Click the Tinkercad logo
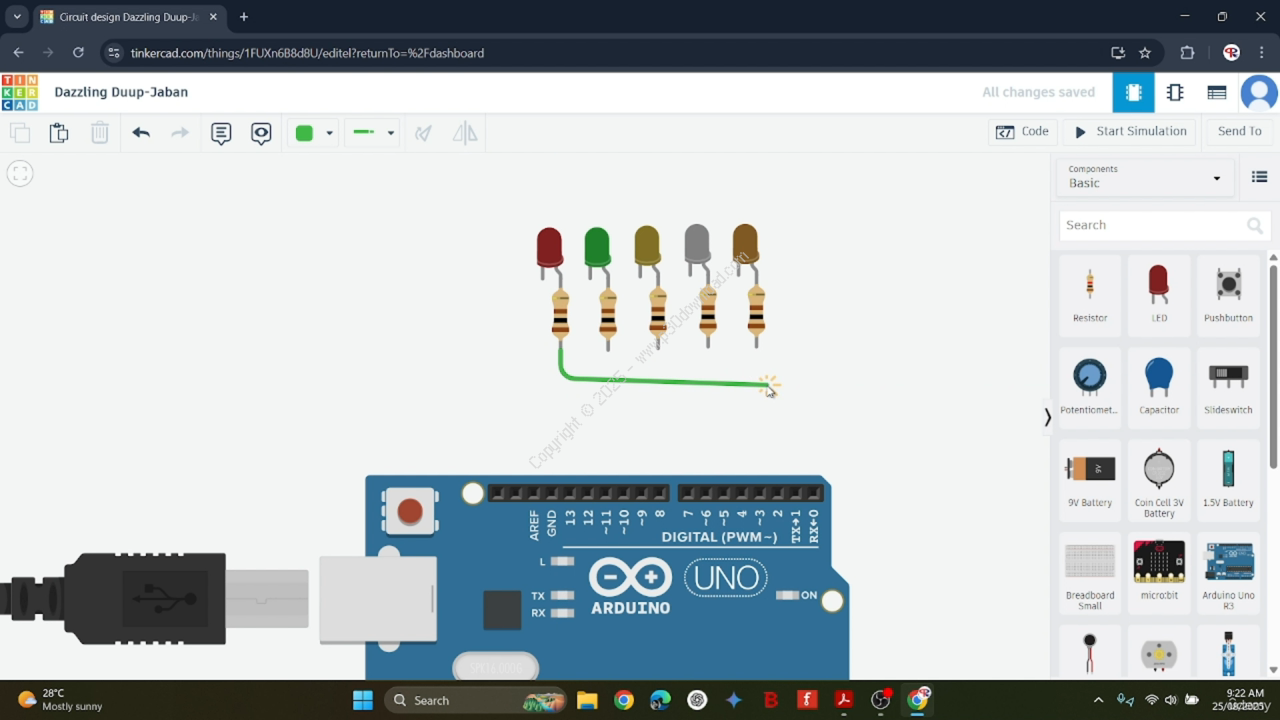 [x=20, y=92]
